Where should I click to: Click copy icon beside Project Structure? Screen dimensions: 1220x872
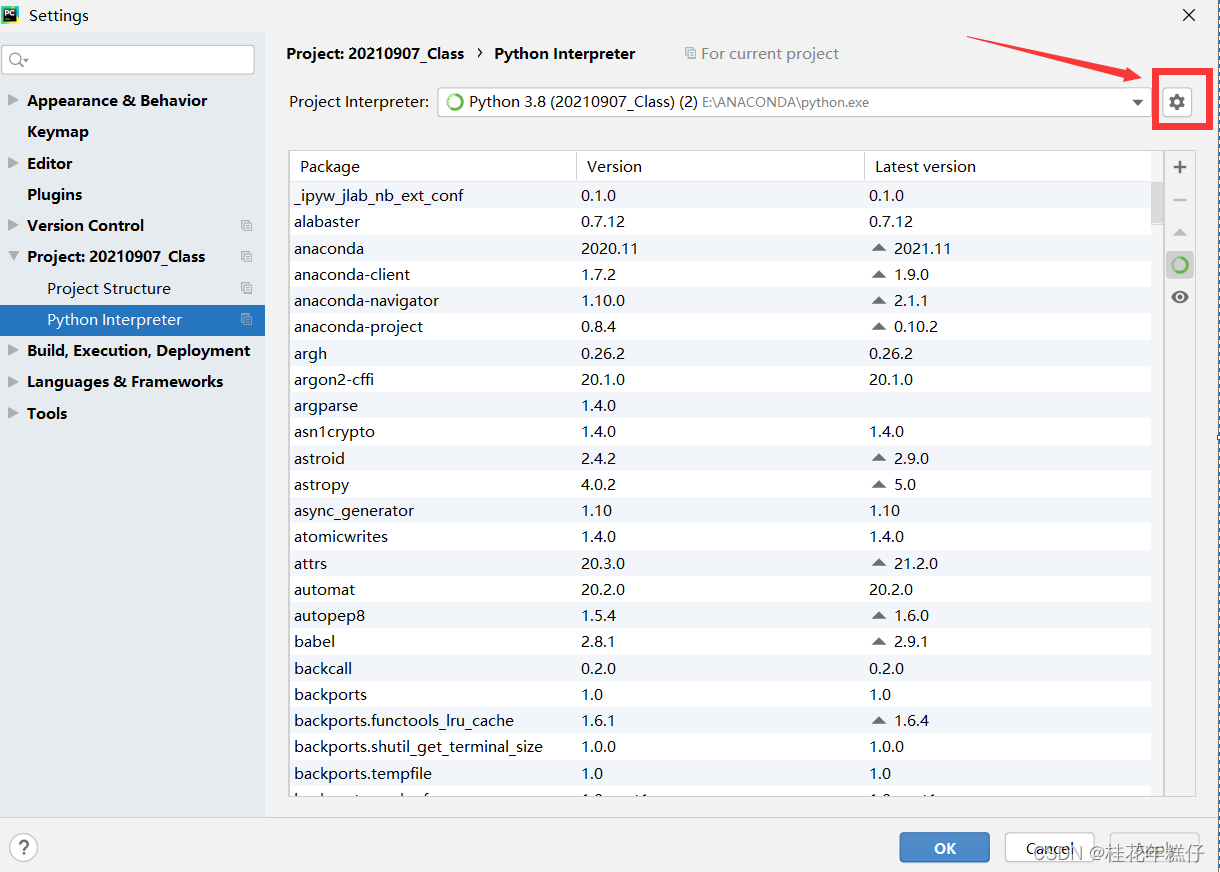(246, 288)
